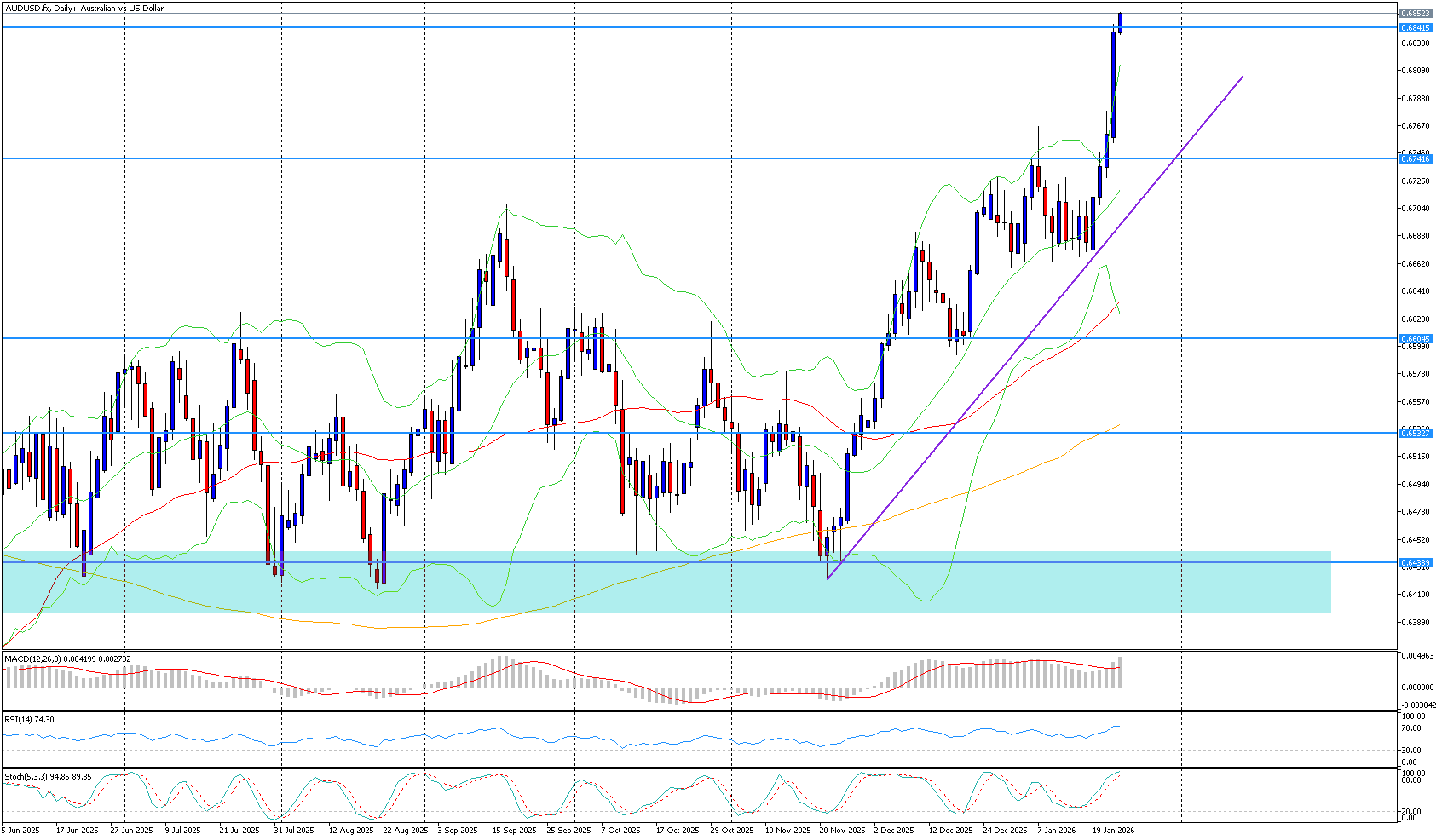Select the 2 Dec 2025 date label

(893, 830)
